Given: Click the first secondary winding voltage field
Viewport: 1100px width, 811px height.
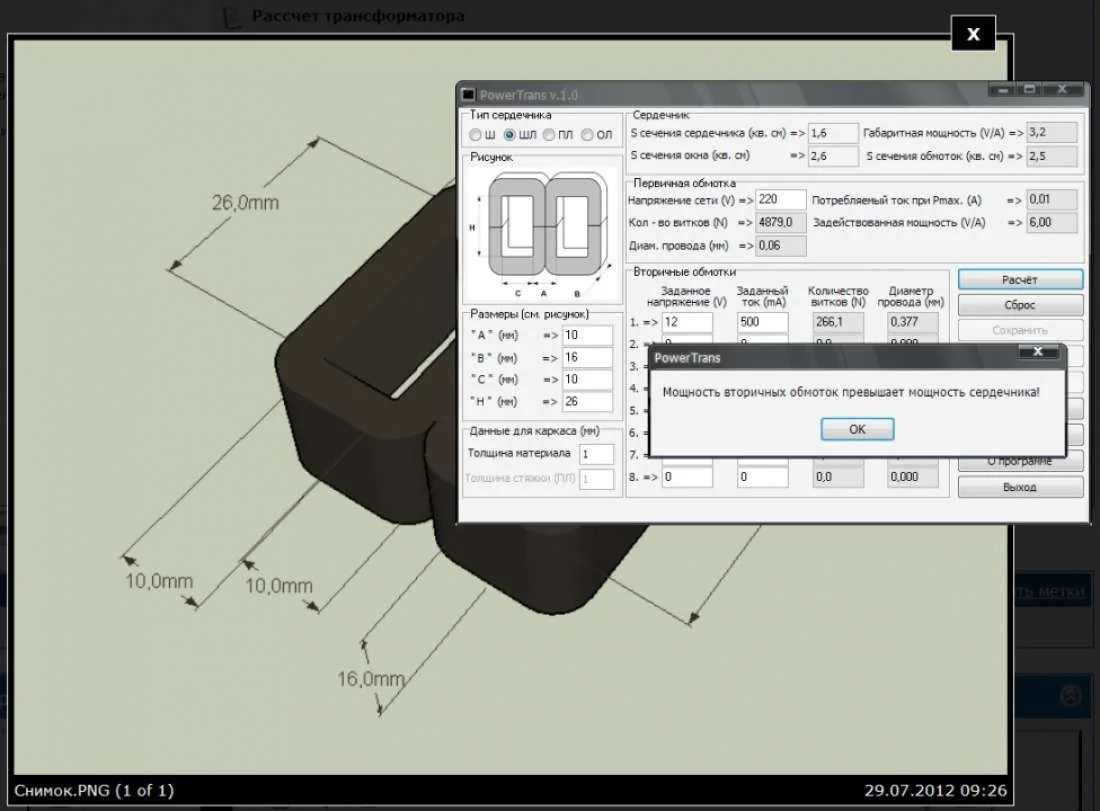Looking at the screenshot, I should (x=687, y=322).
